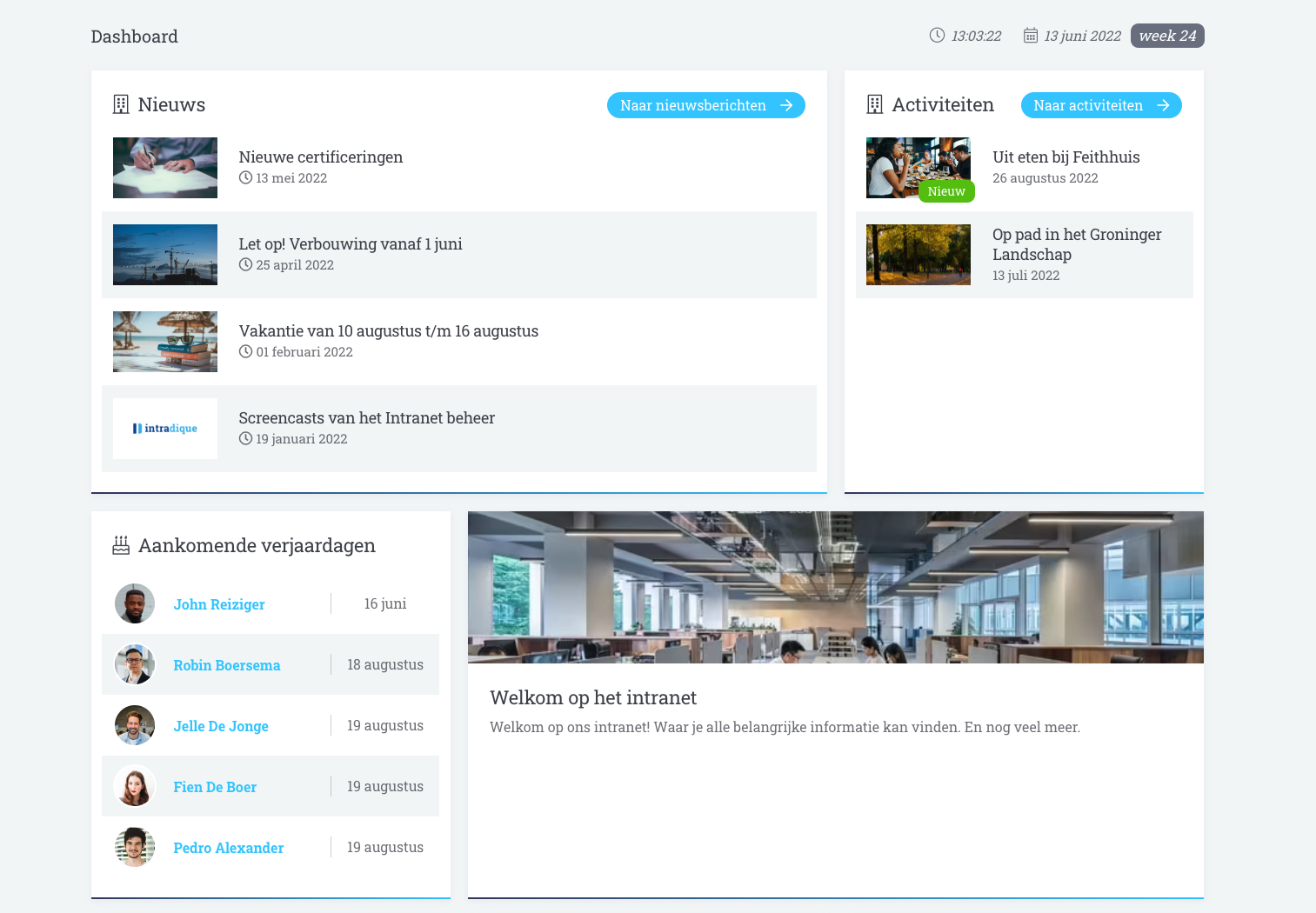1316x913 pixels.
Task: Click the office banner image
Action: click(x=836, y=587)
